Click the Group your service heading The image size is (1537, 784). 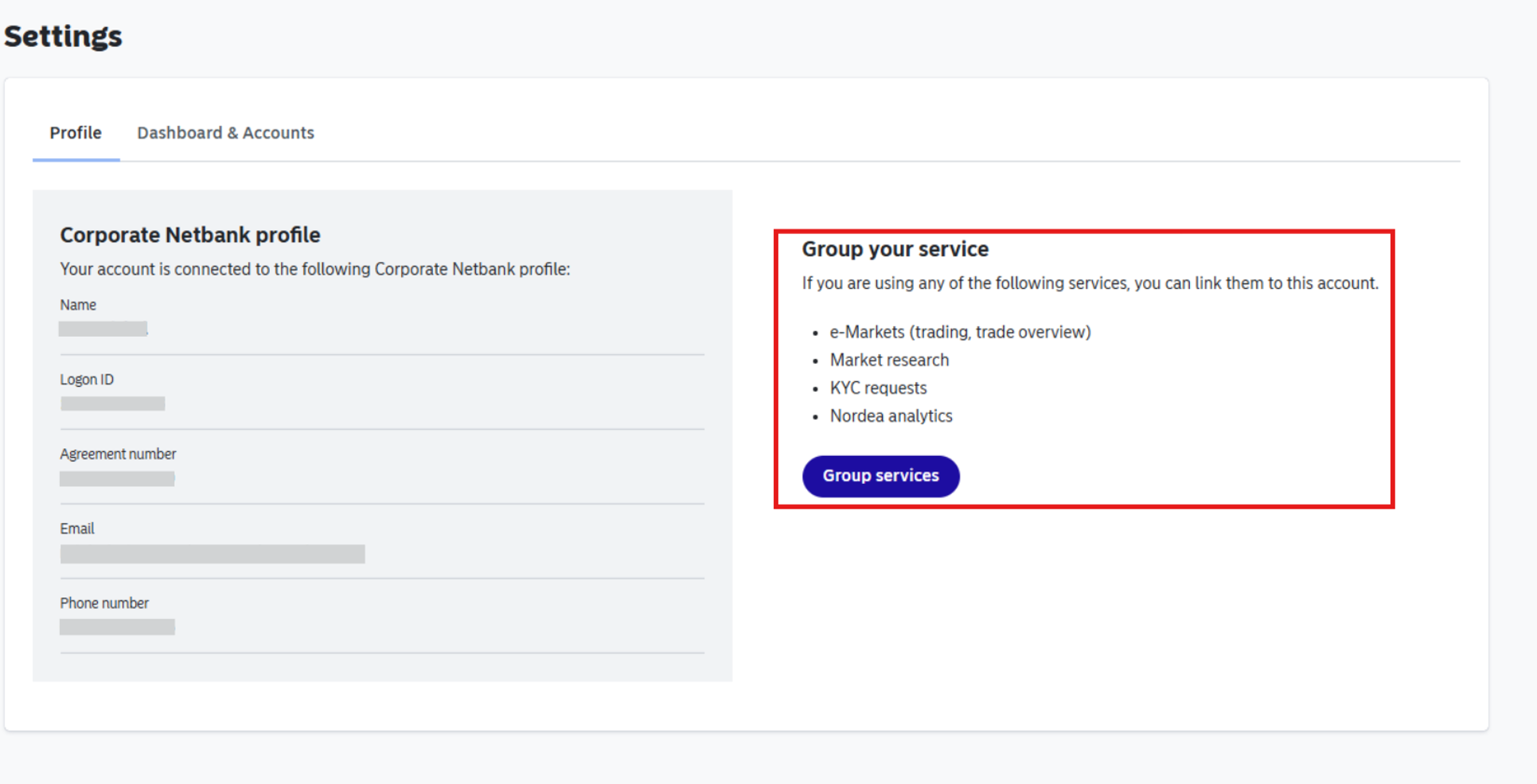pos(895,249)
